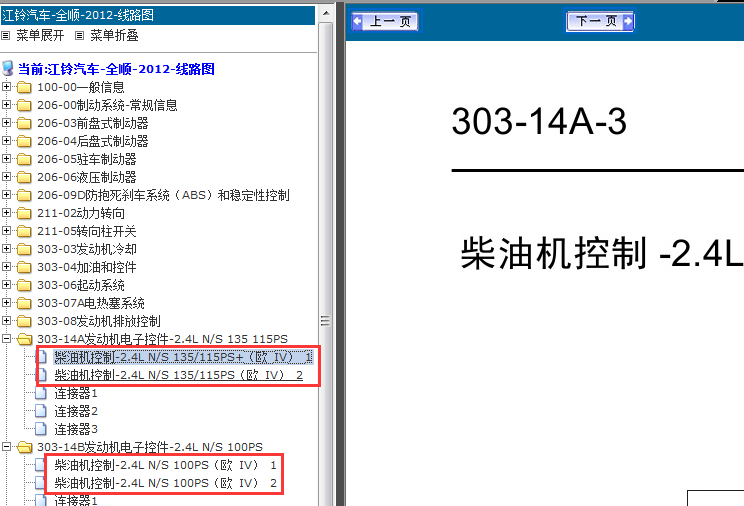Screen dimensions: 744x506
Task: Click the open folder icon of 303-14B
Action: pyautogui.click(x=25, y=447)
